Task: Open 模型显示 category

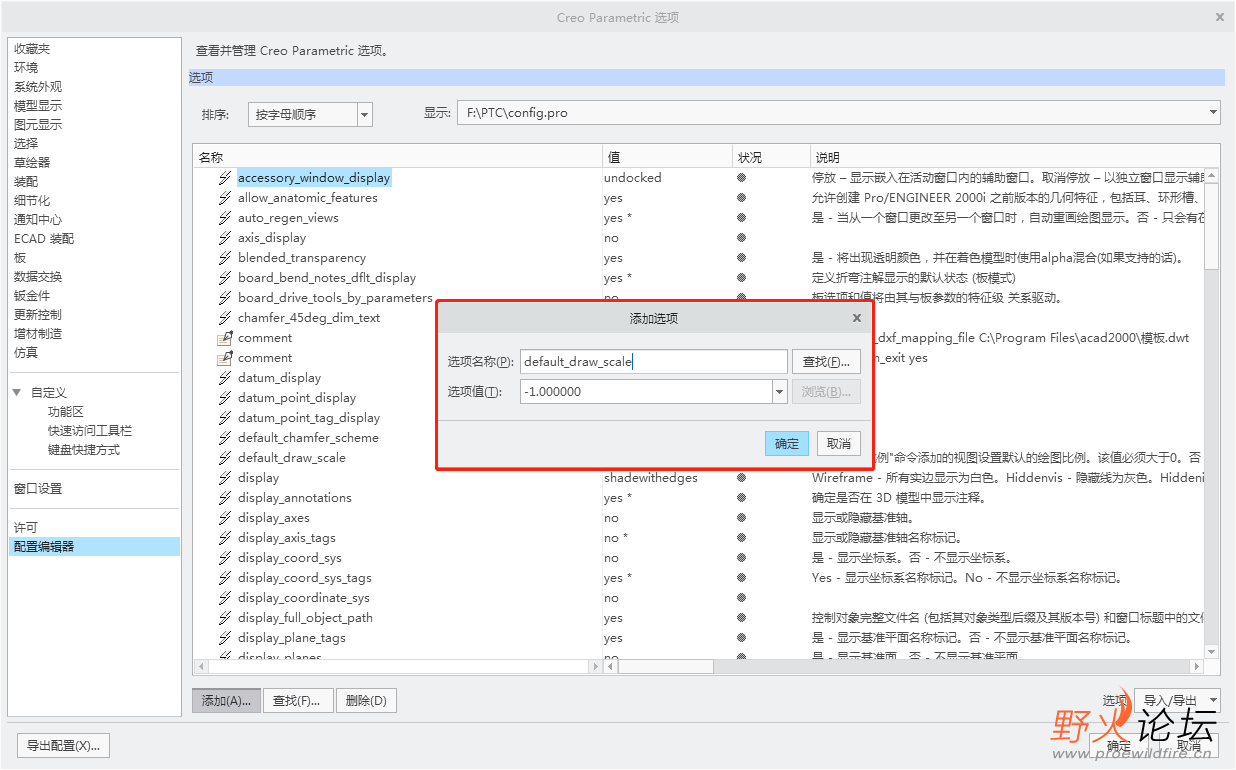Action: click(x=38, y=106)
